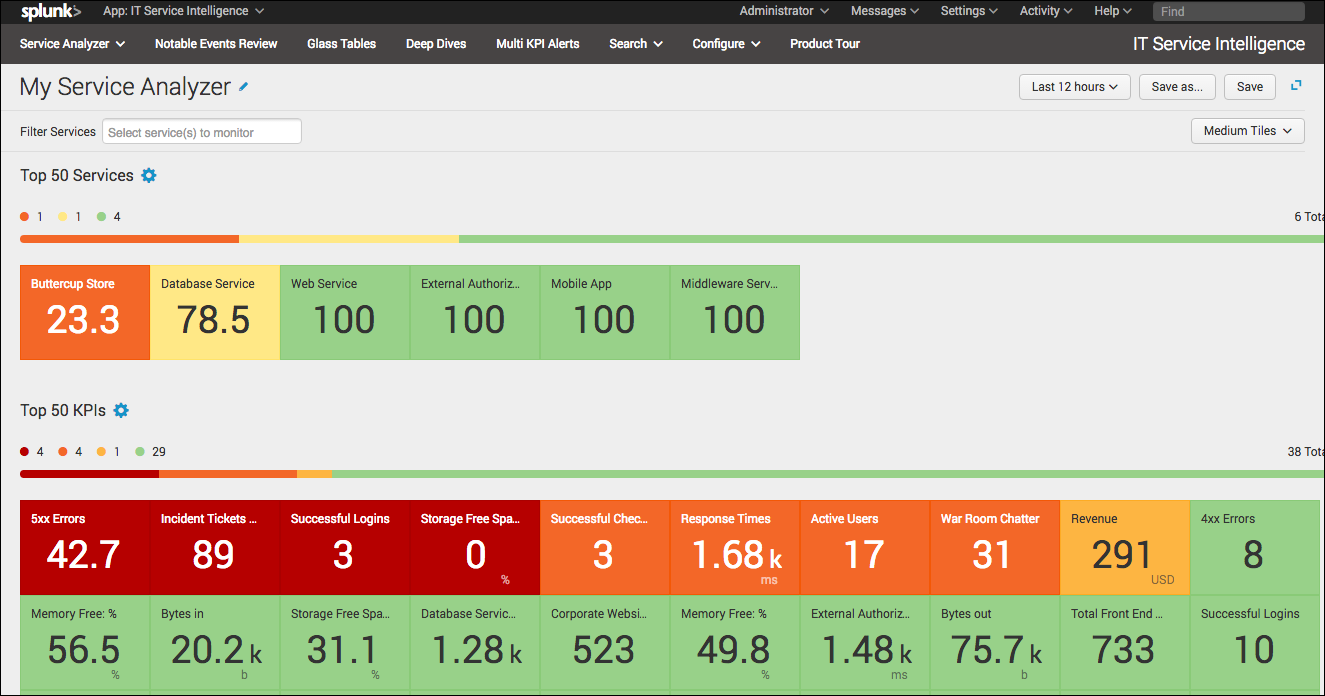Screen dimensions: 1325x696
Task: Start the Product Tour
Action: [x=825, y=44]
